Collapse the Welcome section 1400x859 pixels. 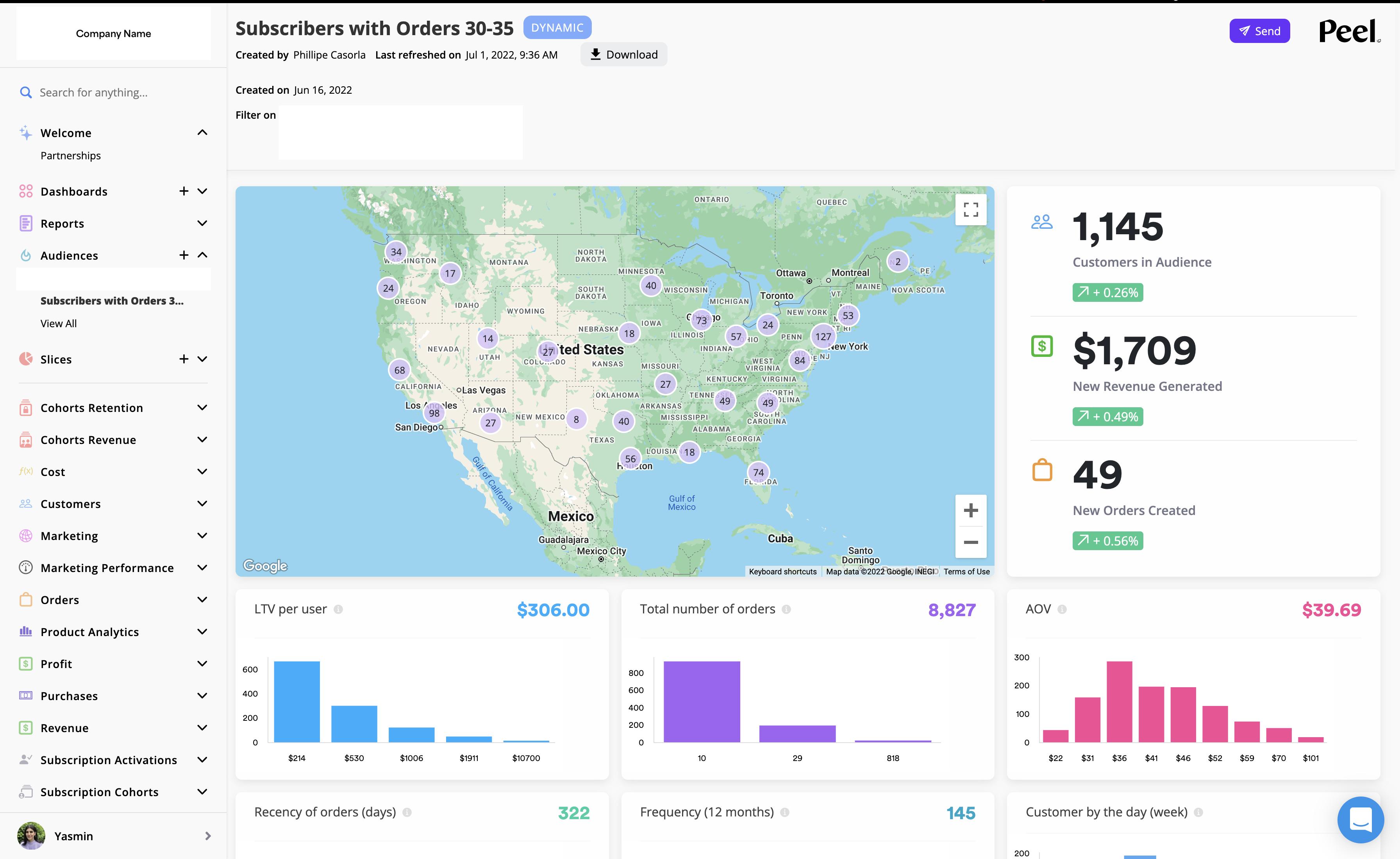tap(202, 132)
